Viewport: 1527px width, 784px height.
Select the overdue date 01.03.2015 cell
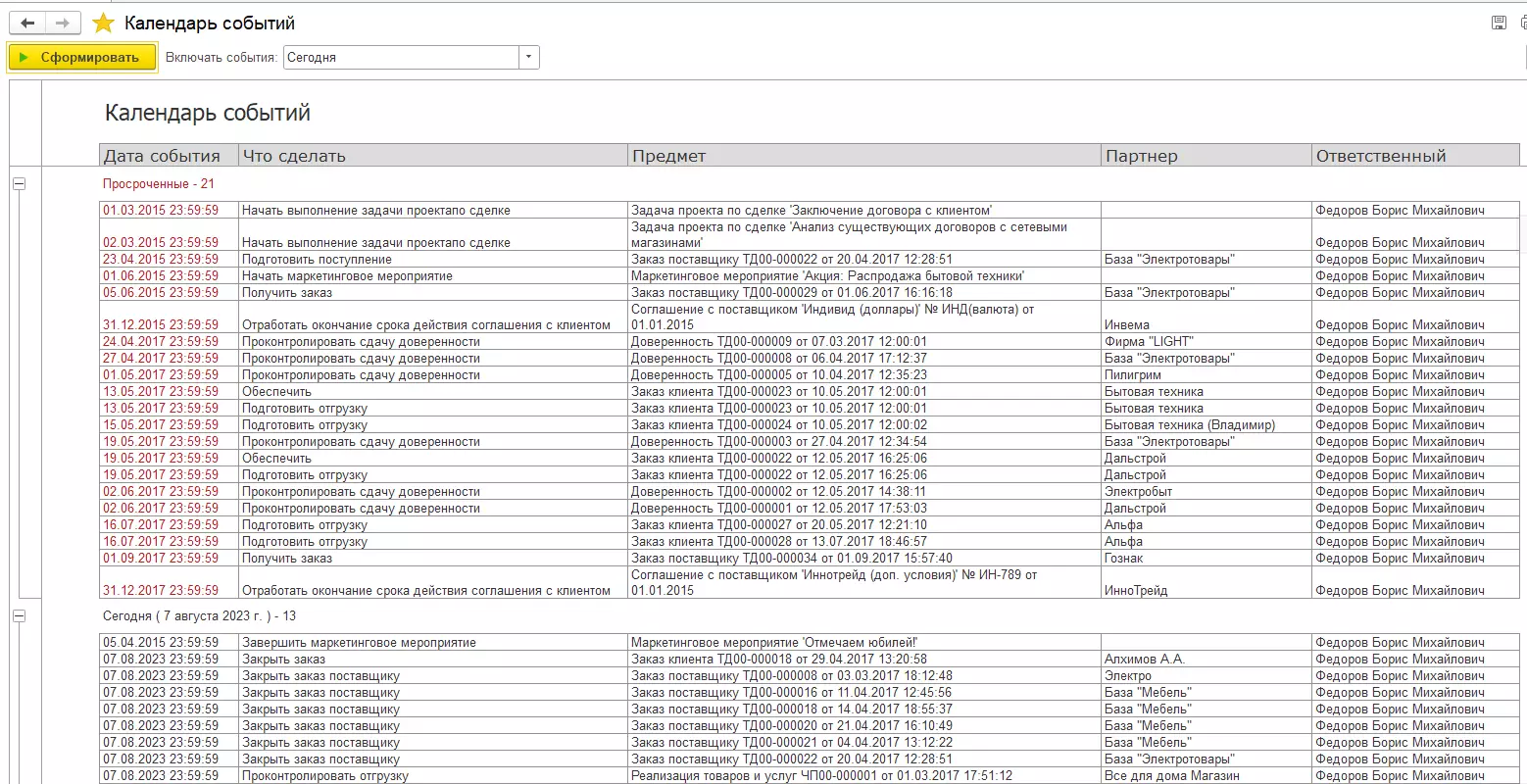pyautogui.click(x=161, y=211)
